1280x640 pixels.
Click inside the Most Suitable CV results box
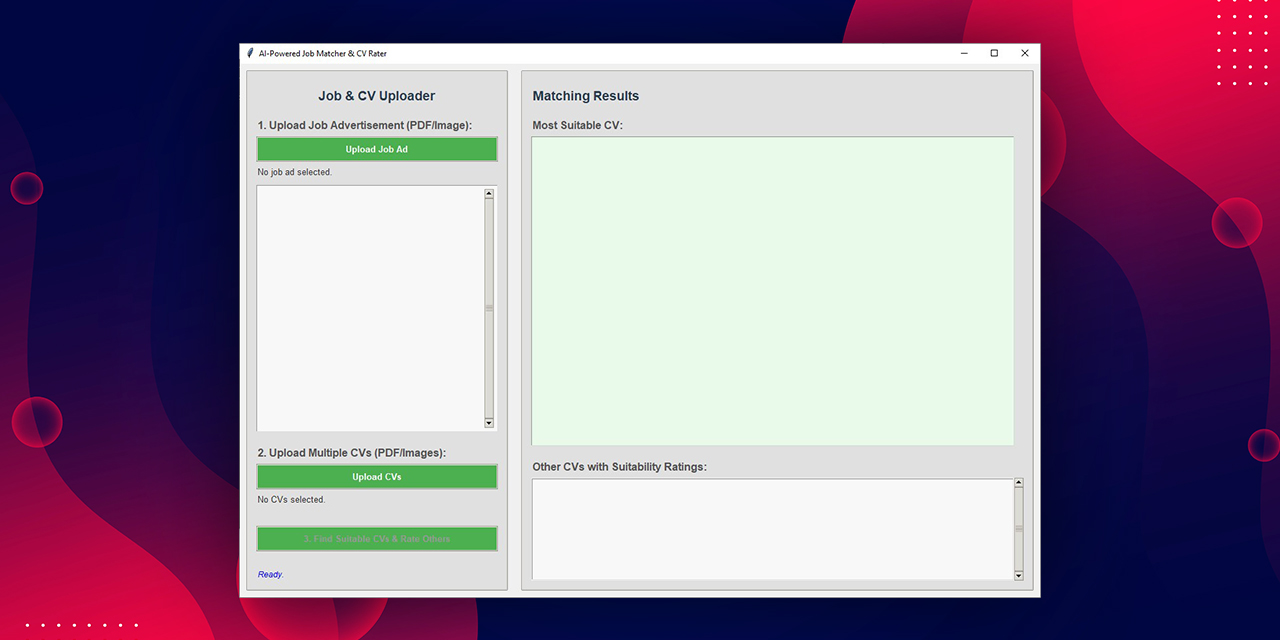click(x=770, y=290)
